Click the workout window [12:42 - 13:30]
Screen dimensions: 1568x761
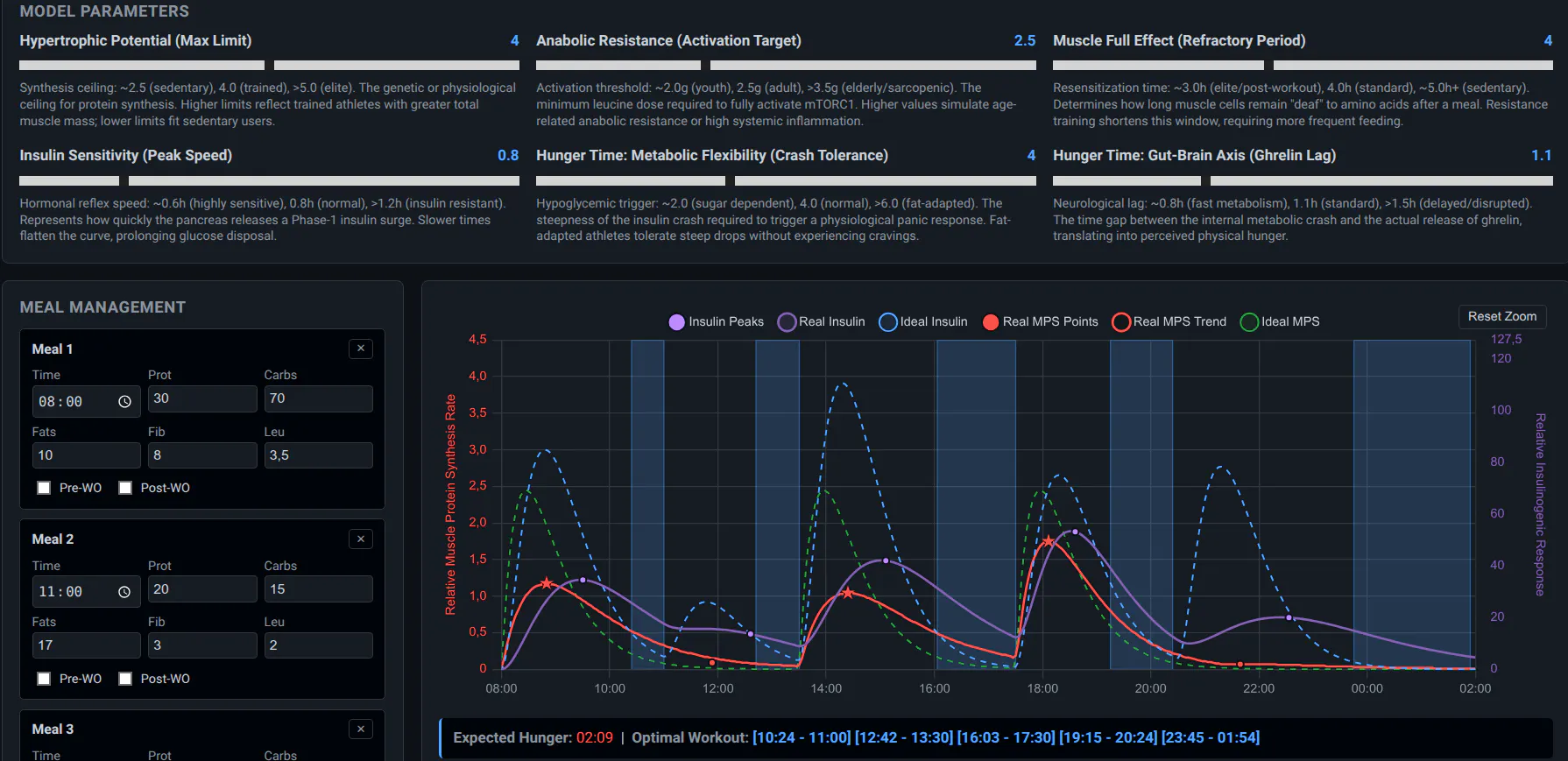click(x=904, y=737)
